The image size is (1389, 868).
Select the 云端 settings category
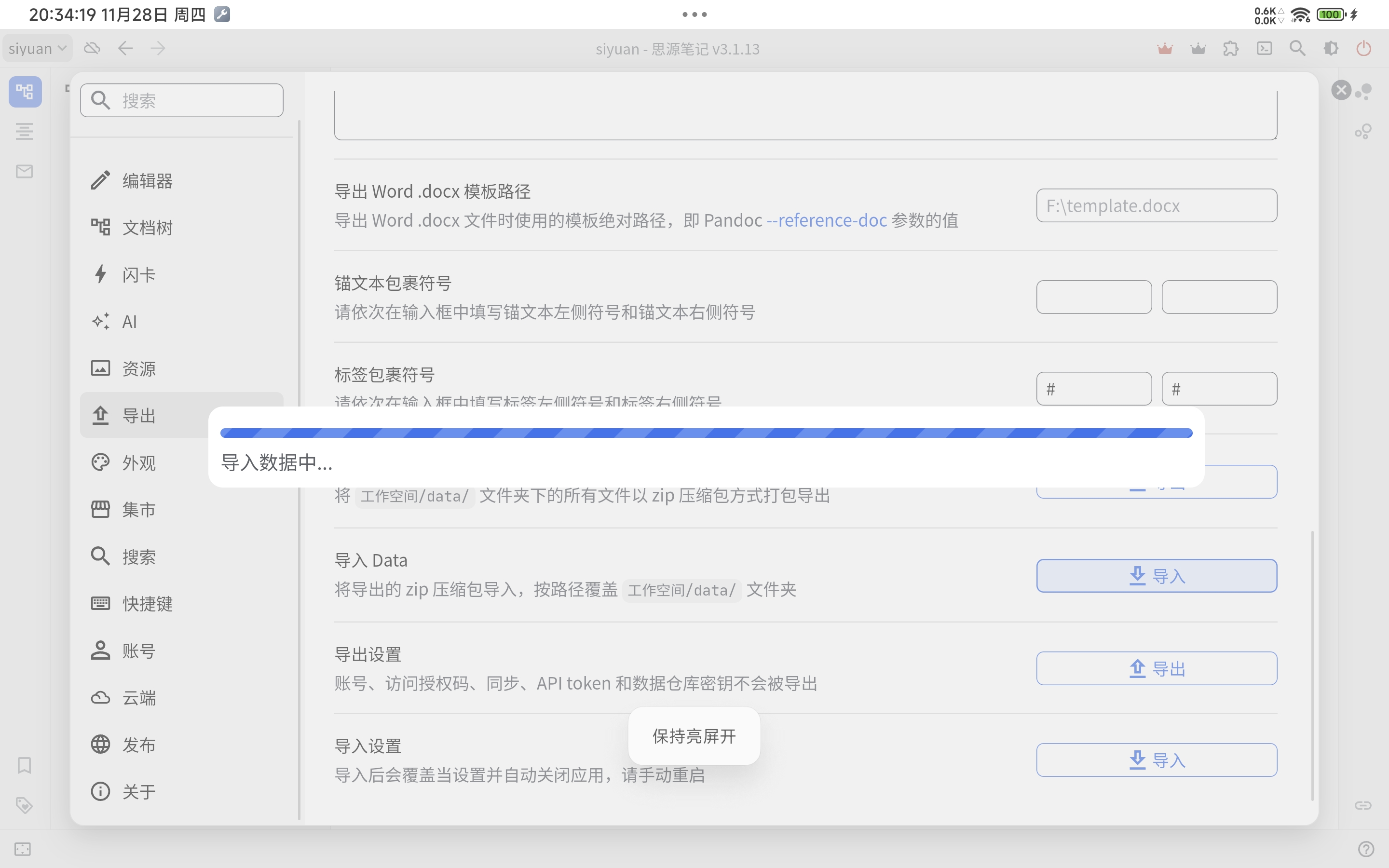click(x=138, y=697)
